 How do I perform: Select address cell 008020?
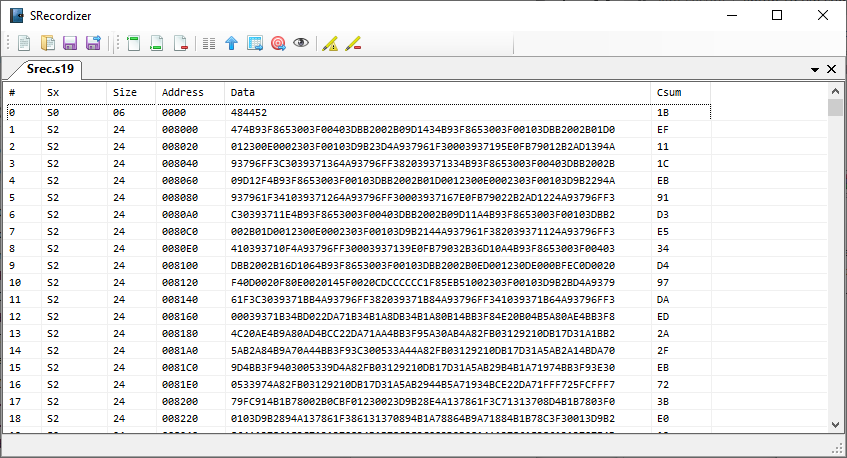coord(180,146)
